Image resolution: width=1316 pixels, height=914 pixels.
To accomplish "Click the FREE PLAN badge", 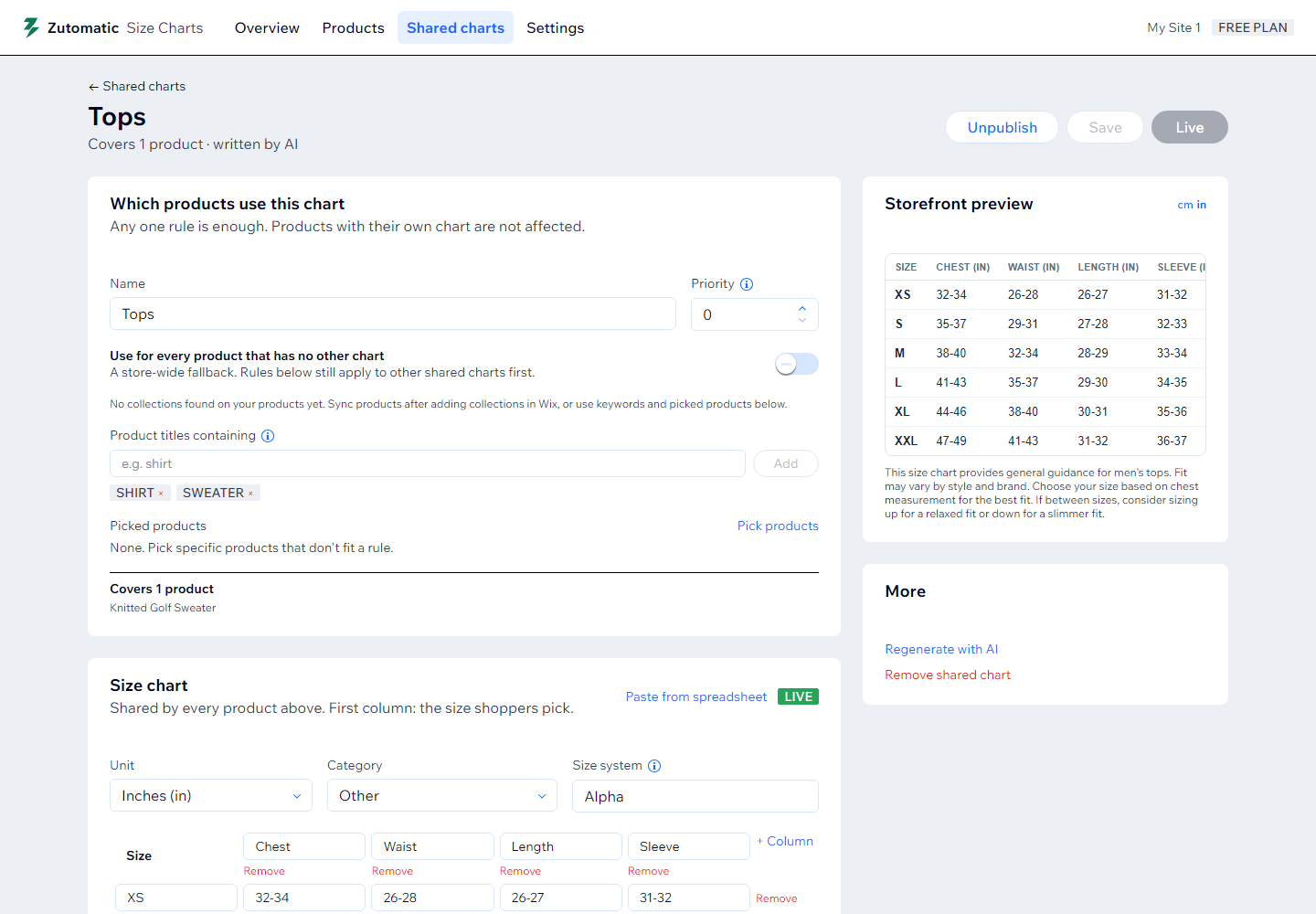I will [1253, 27].
